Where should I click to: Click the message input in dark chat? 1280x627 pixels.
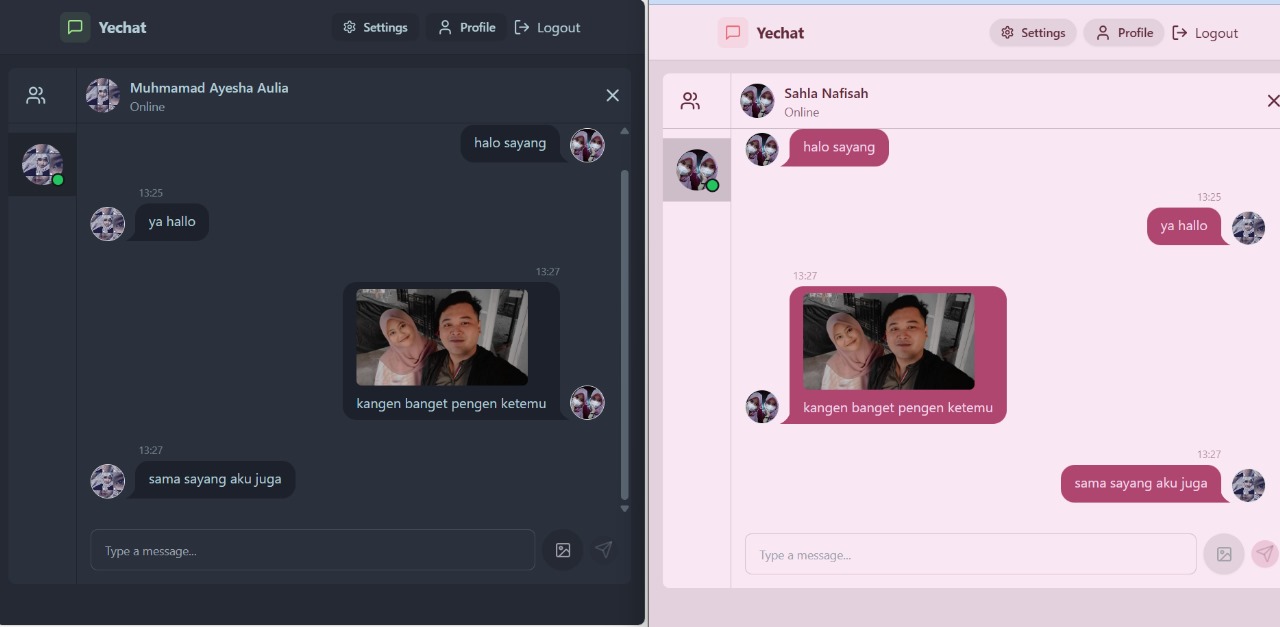click(x=312, y=550)
